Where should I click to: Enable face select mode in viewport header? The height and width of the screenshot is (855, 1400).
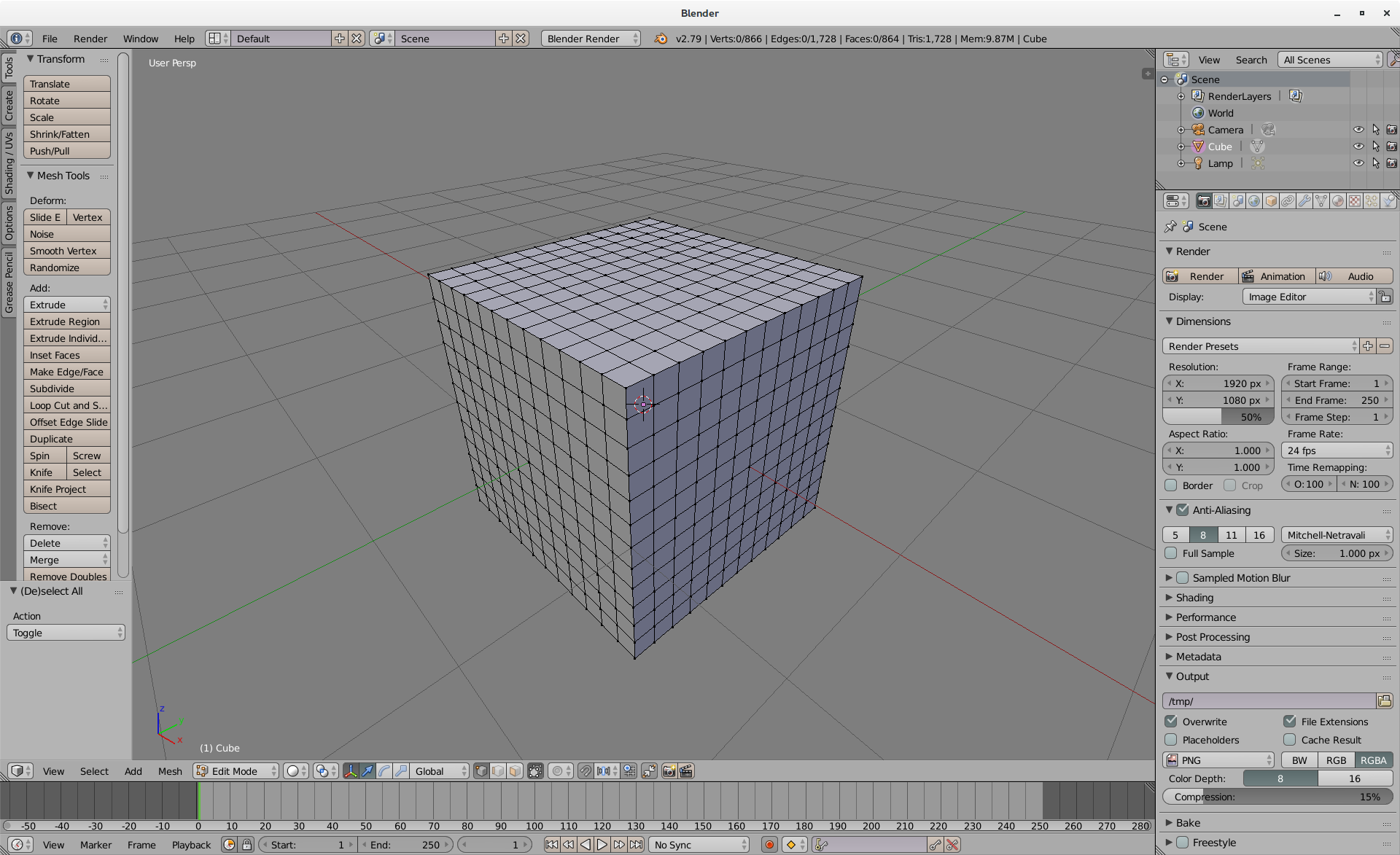(x=515, y=771)
